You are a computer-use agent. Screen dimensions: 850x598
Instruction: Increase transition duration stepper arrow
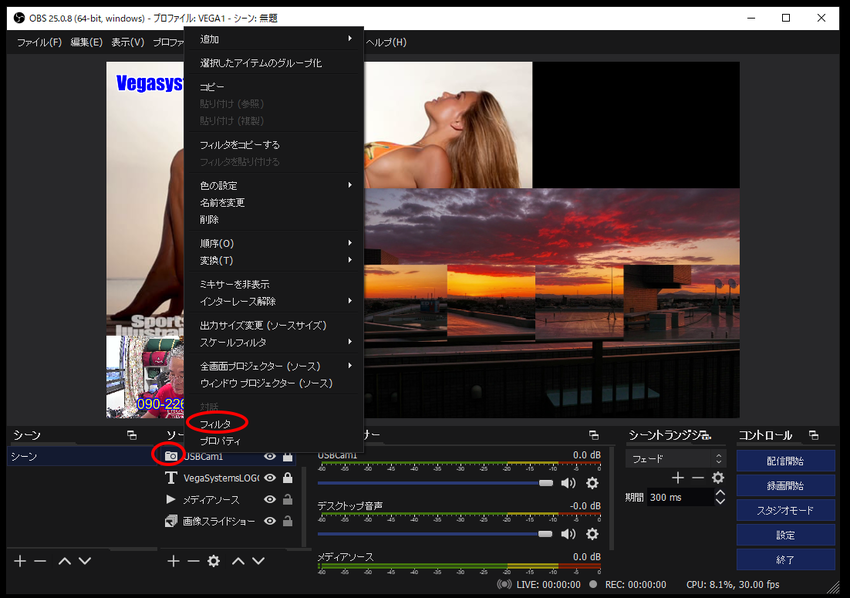[x=720, y=493]
